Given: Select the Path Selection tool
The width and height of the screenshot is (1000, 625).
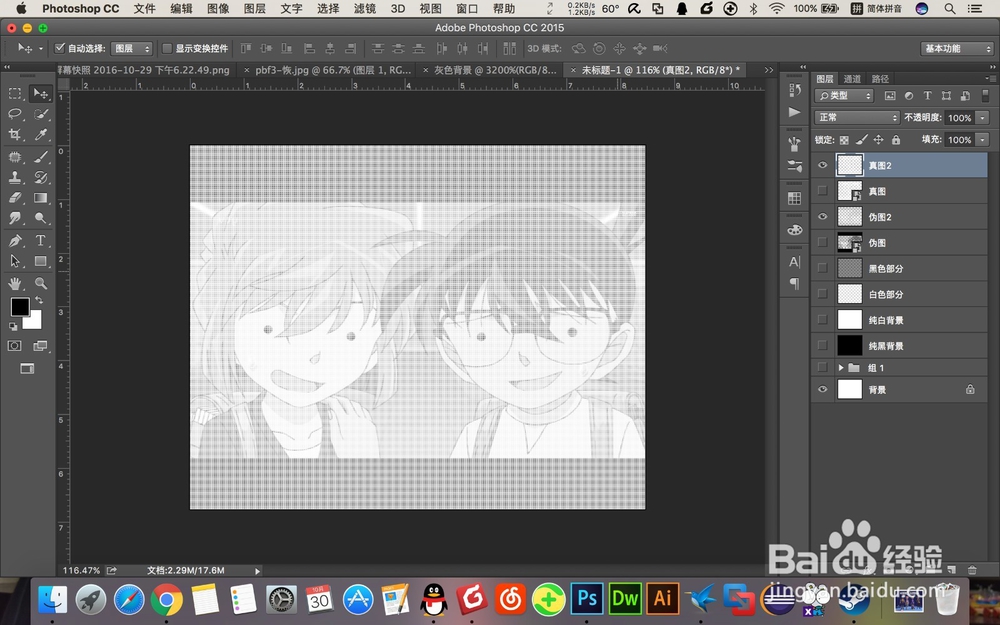Looking at the screenshot, I should pyautogui.click(x=15, y=261).
